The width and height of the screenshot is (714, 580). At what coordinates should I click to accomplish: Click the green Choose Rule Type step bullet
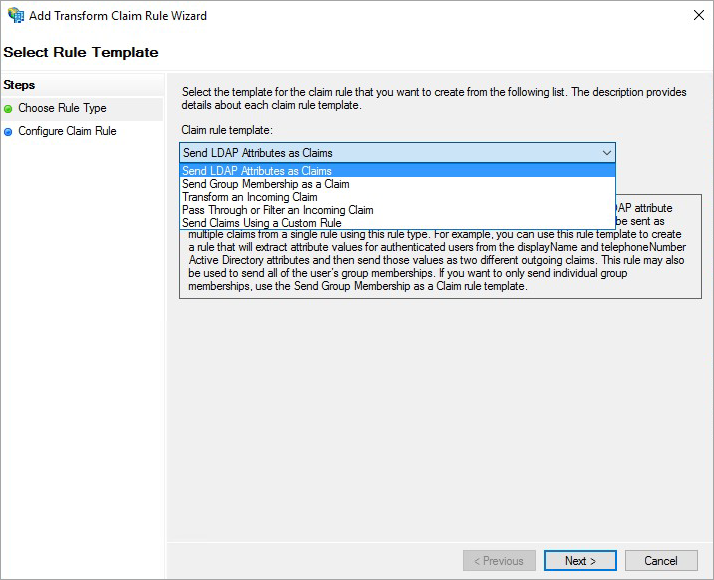[8, 109]
